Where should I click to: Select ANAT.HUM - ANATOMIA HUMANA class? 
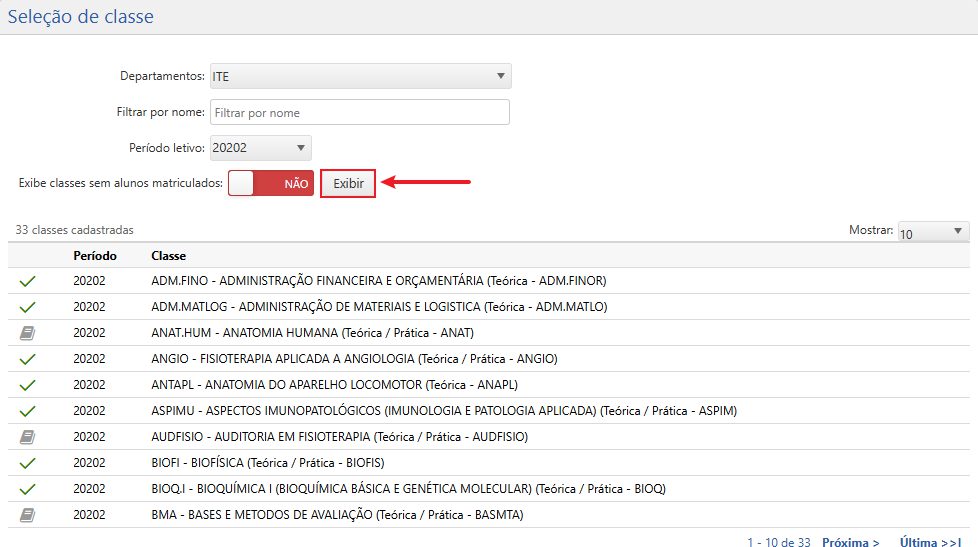pyautogui.click(x=312, y=333)
